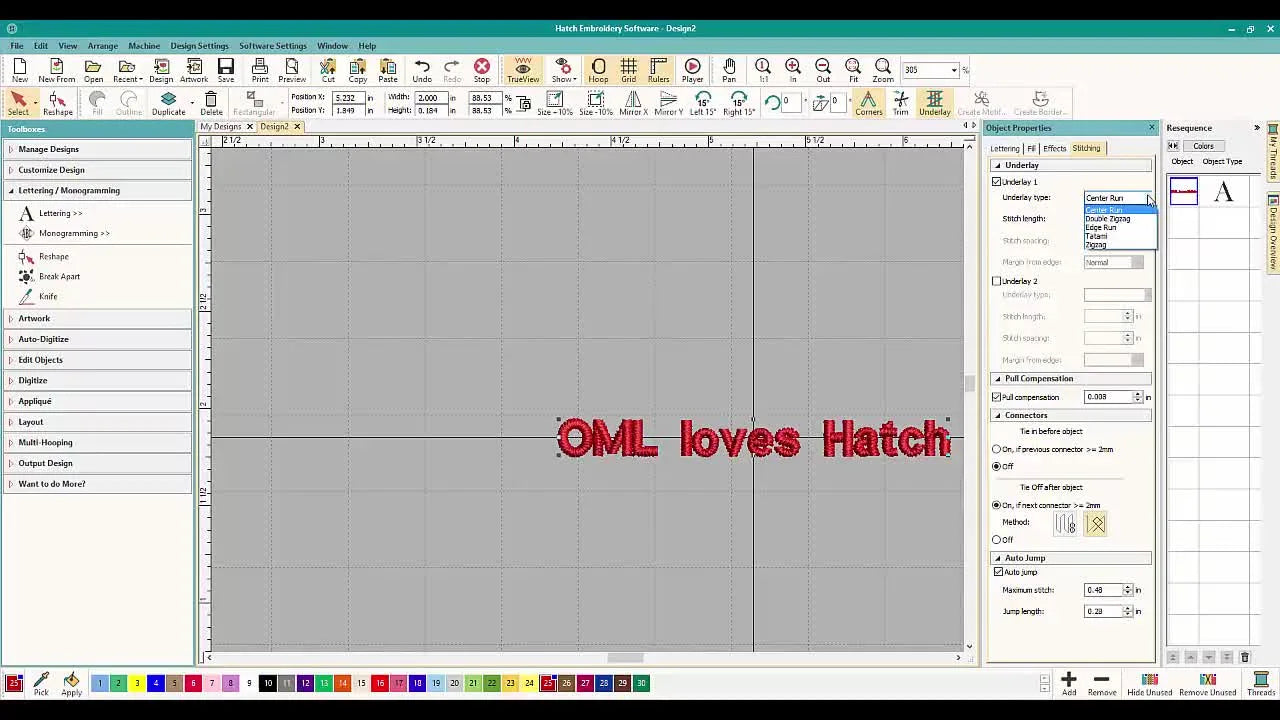Click the New design icon
This screenshot has width=1280, height=720.
20,70
